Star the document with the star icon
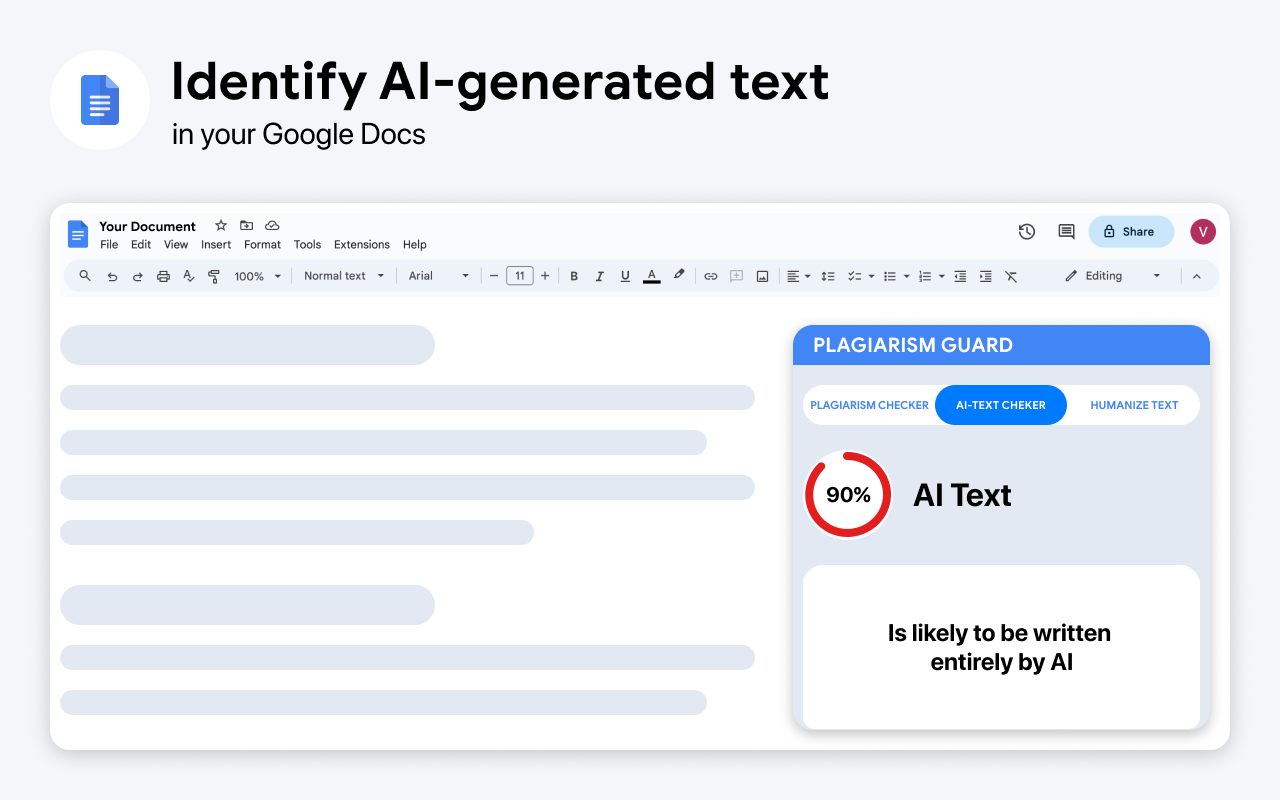The image size is (1280, 800). [221, 226]
